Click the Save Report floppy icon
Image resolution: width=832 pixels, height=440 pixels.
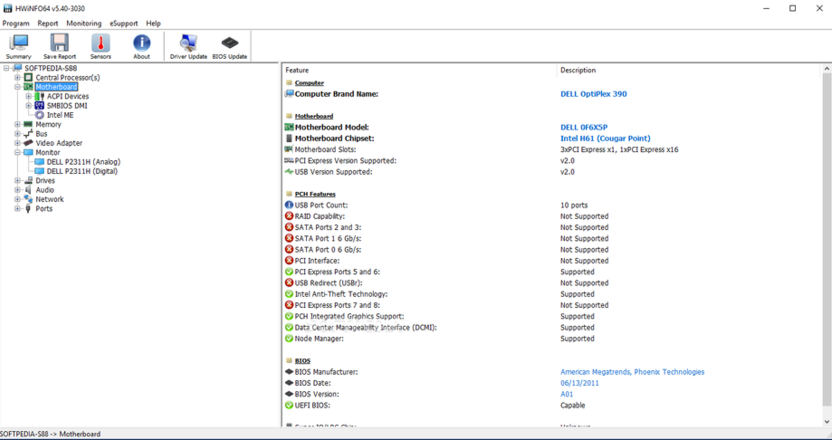coord(59,46)
